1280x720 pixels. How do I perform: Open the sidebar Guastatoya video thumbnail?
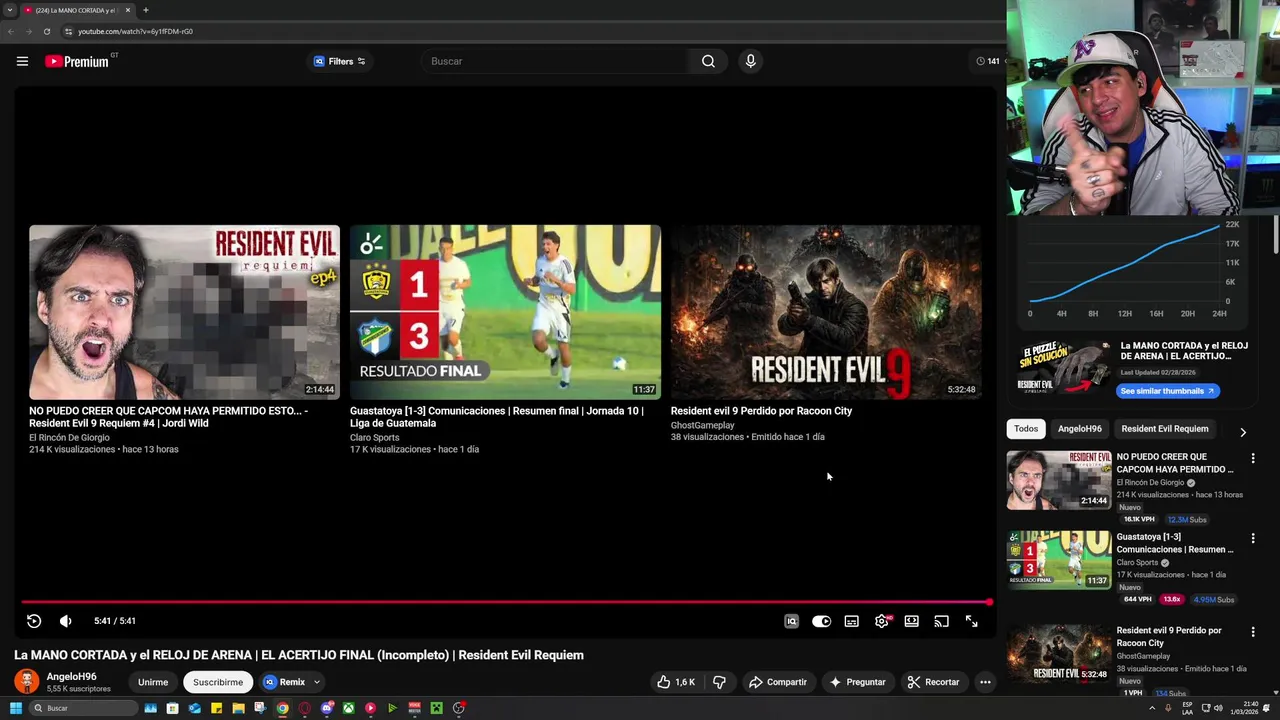point(1059,560)
